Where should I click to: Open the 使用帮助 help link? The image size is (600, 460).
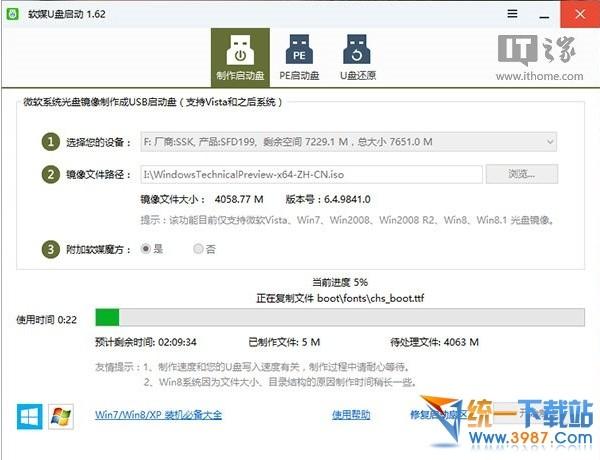351,415
